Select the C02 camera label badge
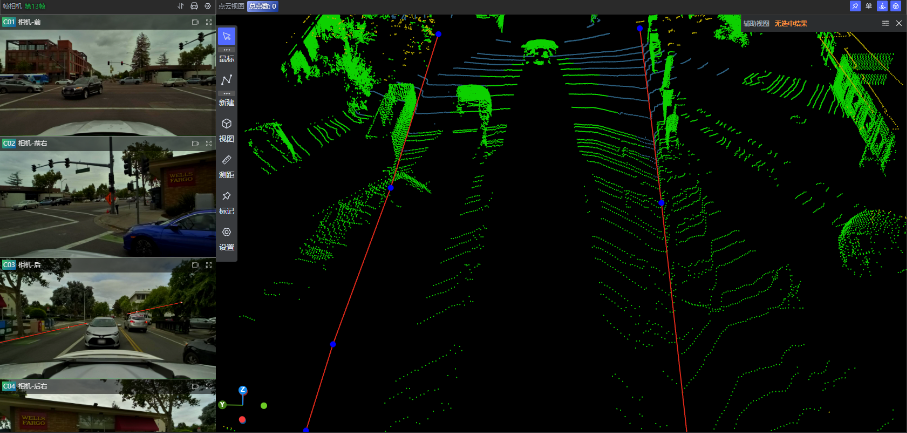This screenshot has width=907, height=433. point(9,143)
